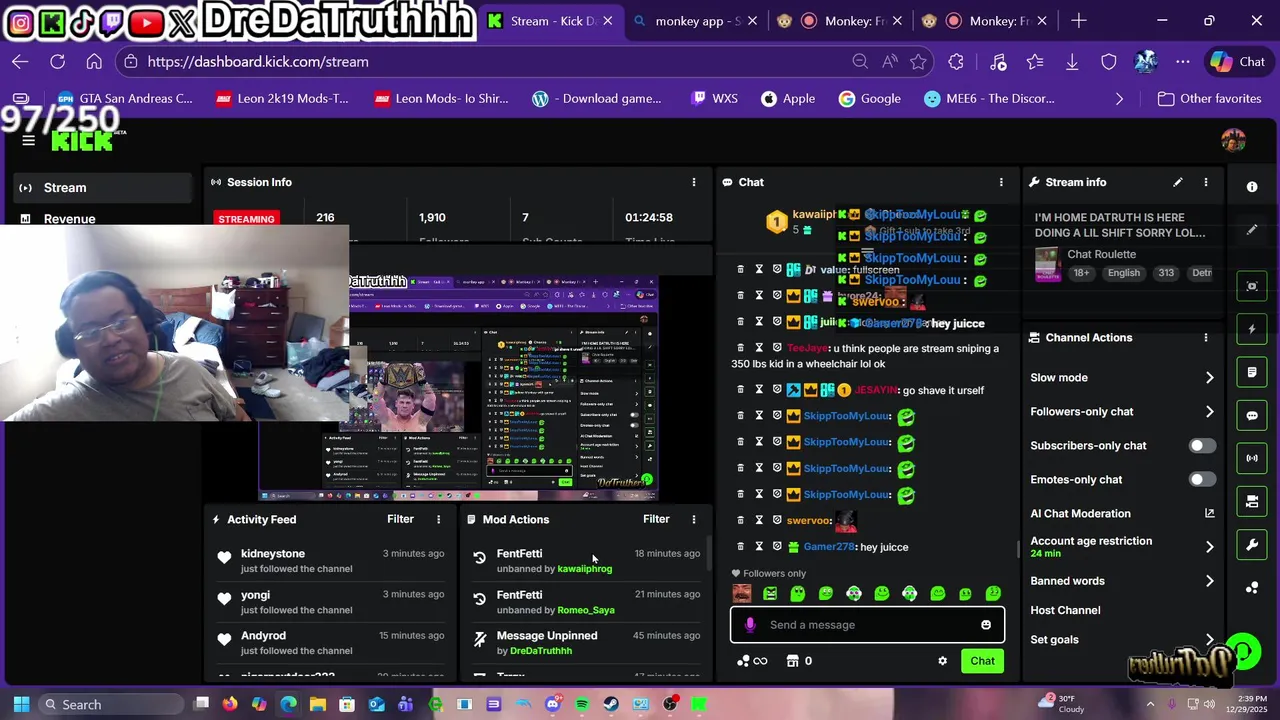
Task: Open Session Info three-dot options
Action: click(x=694, y=182)
